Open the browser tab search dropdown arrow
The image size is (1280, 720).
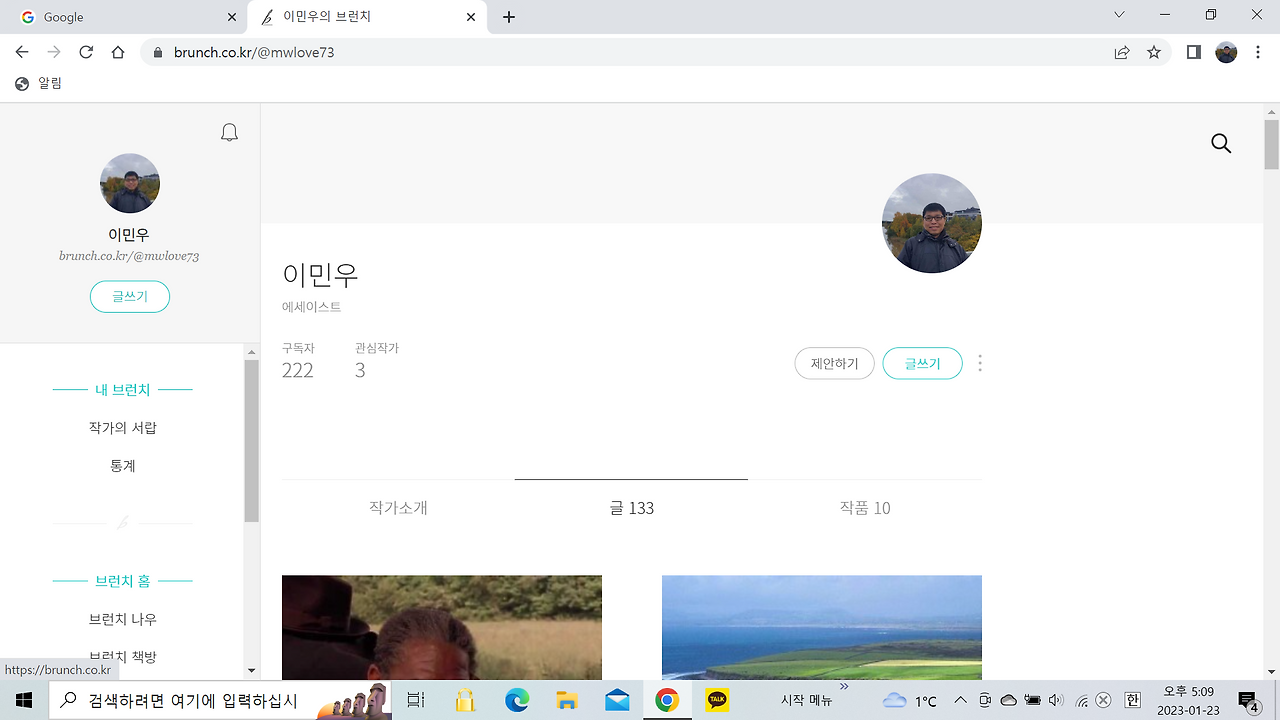coord(1117,15)
